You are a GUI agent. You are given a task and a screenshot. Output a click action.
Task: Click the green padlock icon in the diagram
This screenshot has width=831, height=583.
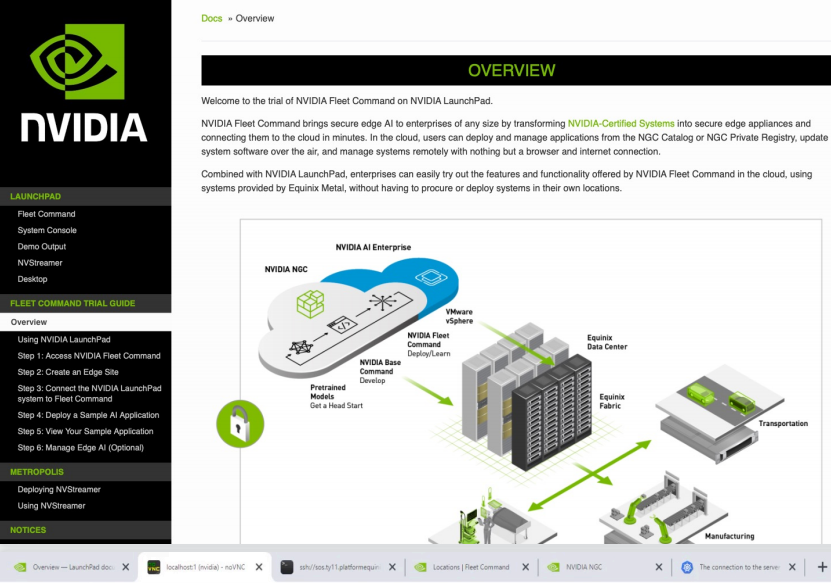[239, 424]
